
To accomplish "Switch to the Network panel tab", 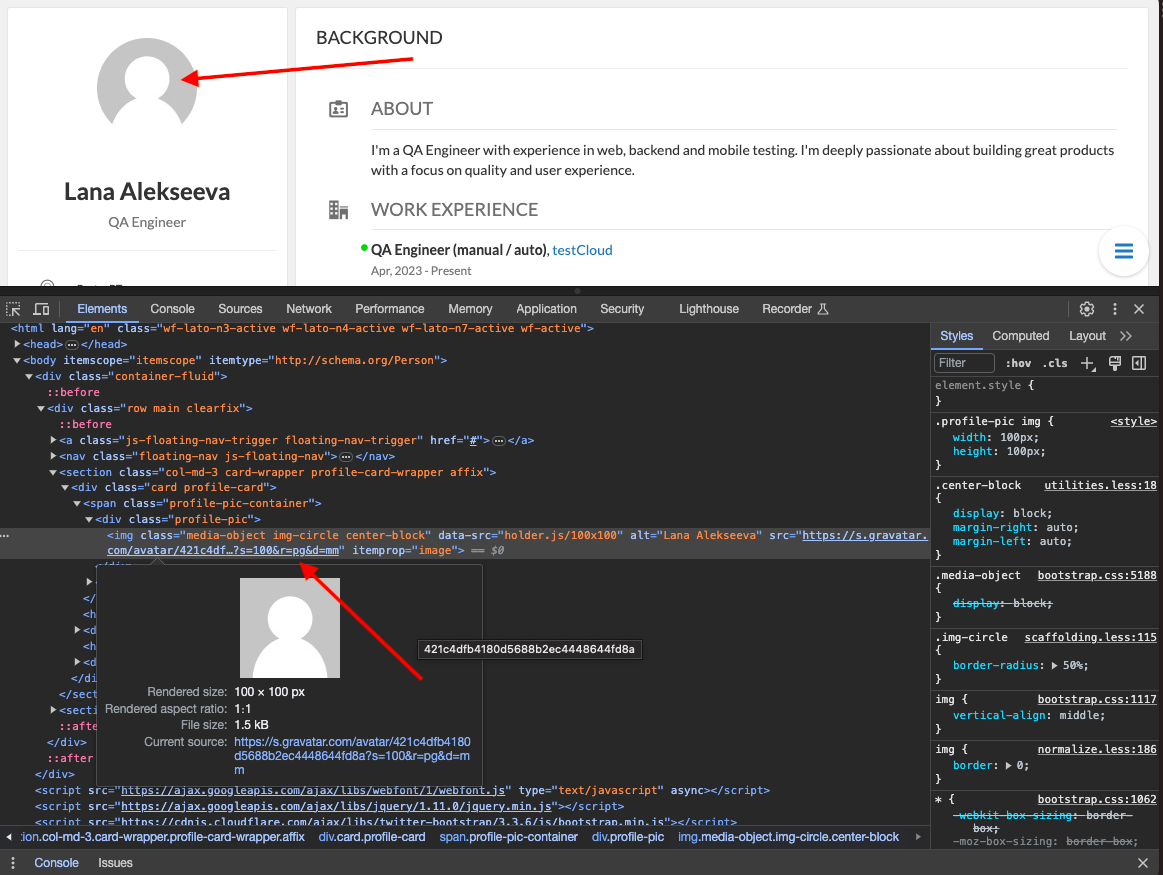I will point(308,309).
